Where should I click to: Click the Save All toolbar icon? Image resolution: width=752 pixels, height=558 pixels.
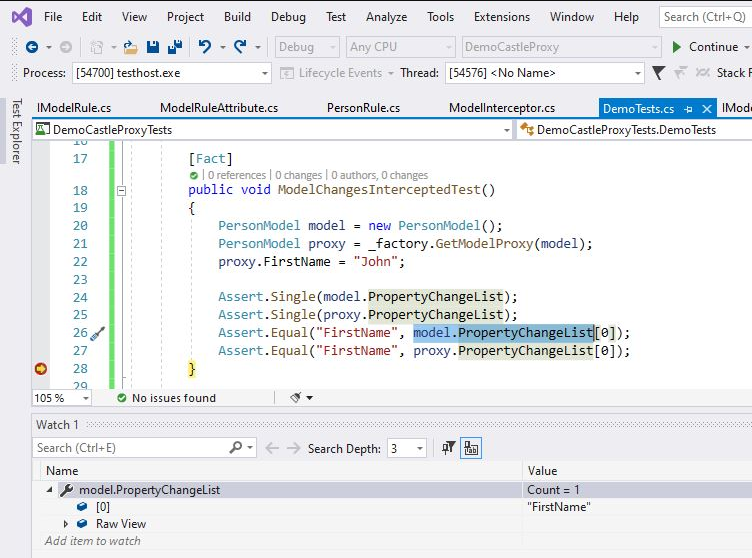[x=175, y=47]
